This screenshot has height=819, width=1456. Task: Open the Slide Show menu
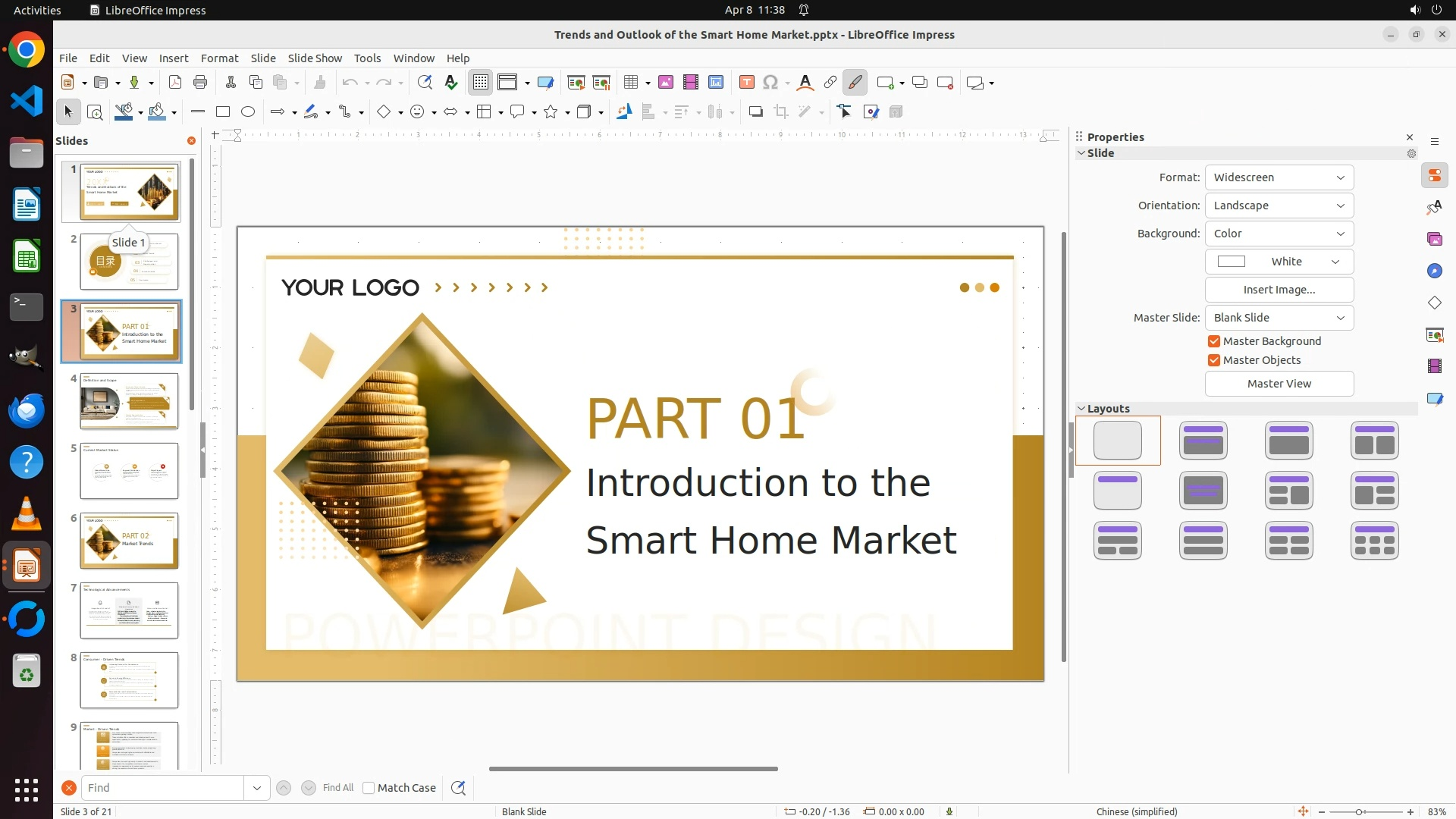(x=315, y=58)
